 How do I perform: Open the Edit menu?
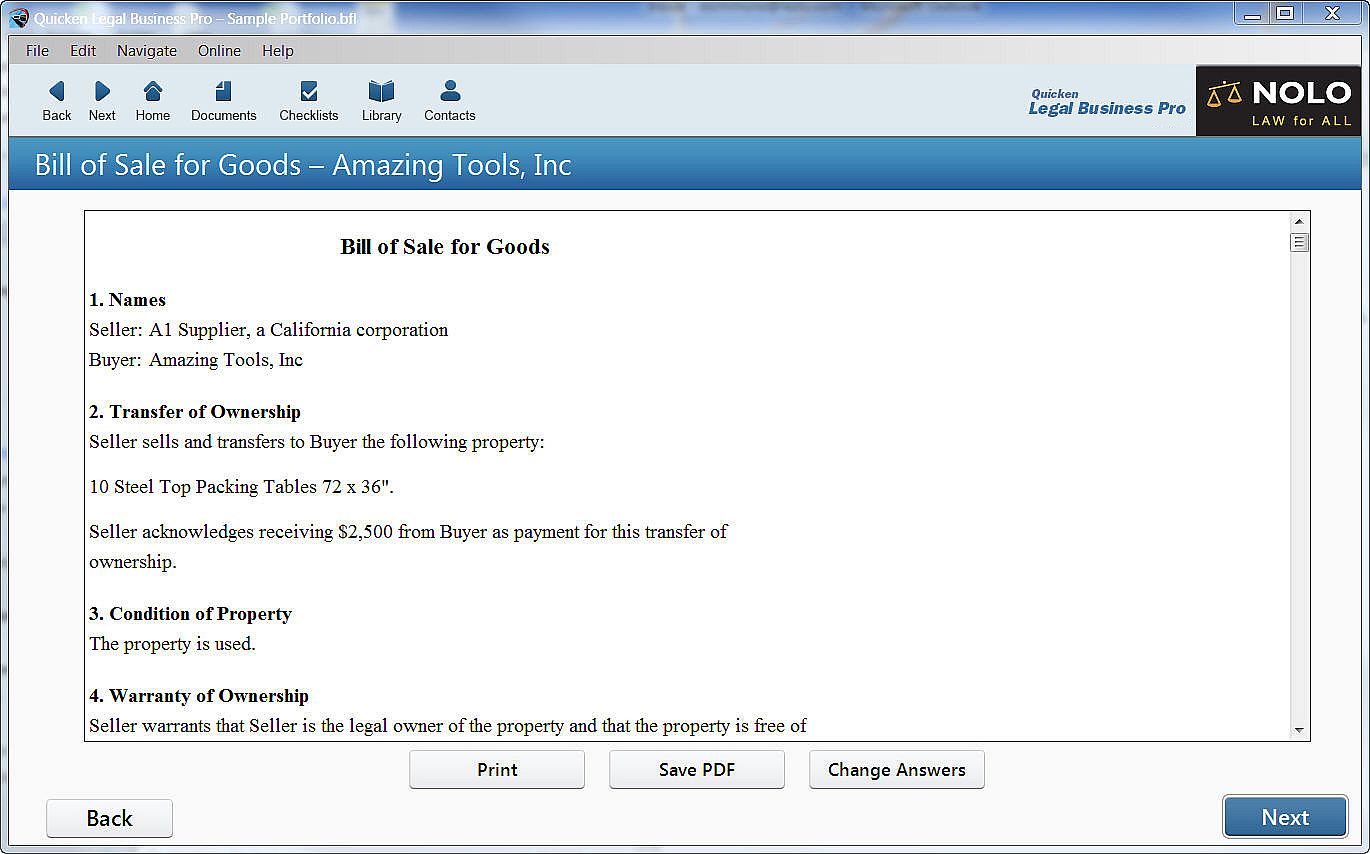pyautogui.click(x=83, y=51)
